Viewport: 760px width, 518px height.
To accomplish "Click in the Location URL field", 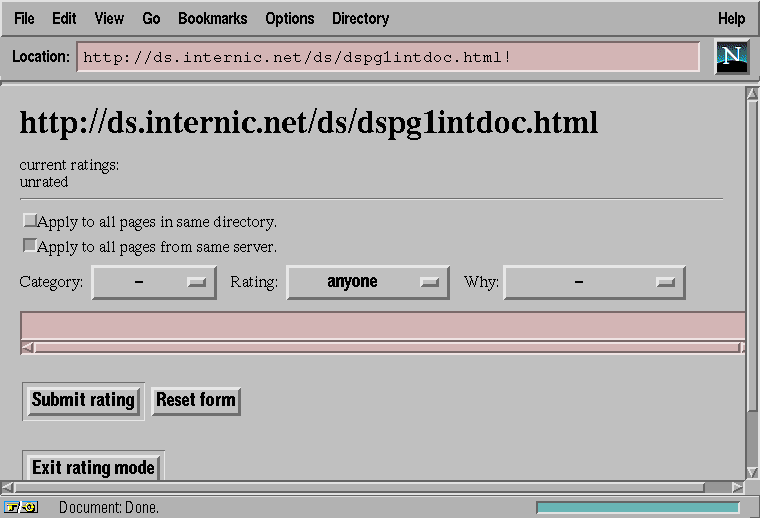I will (387, 57).
